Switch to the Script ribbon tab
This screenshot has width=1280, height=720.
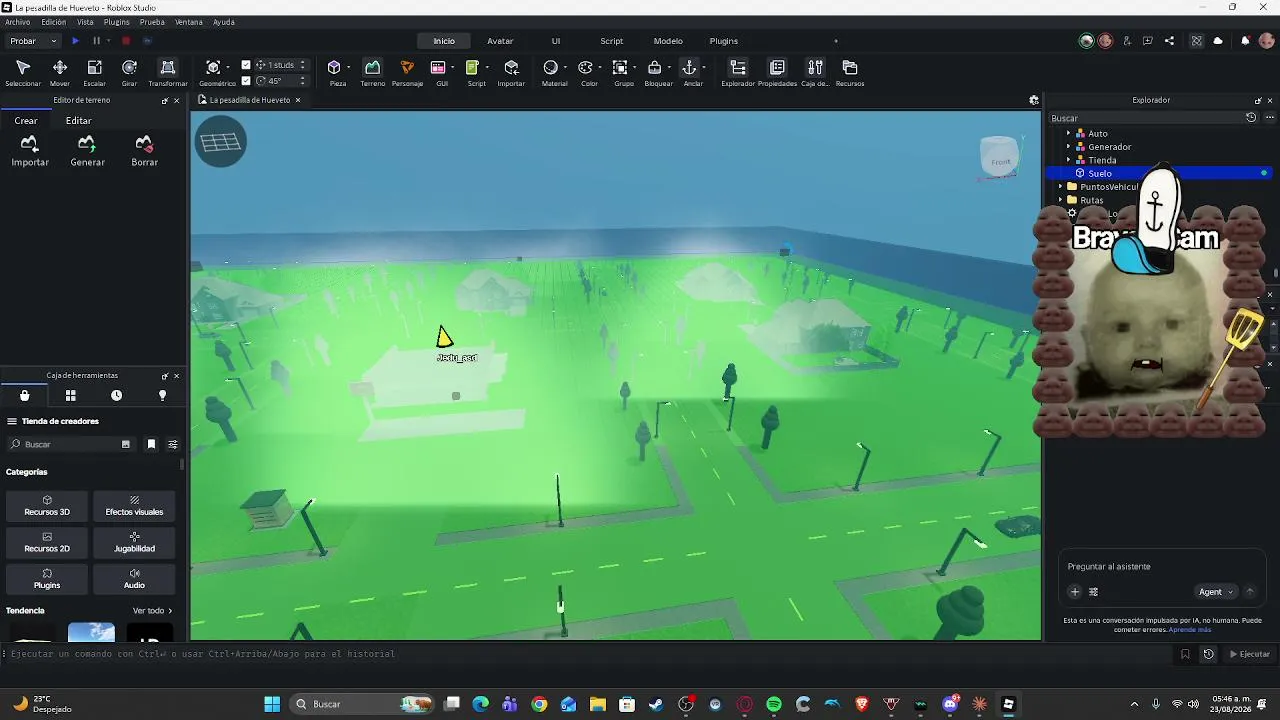click(611, 41)
